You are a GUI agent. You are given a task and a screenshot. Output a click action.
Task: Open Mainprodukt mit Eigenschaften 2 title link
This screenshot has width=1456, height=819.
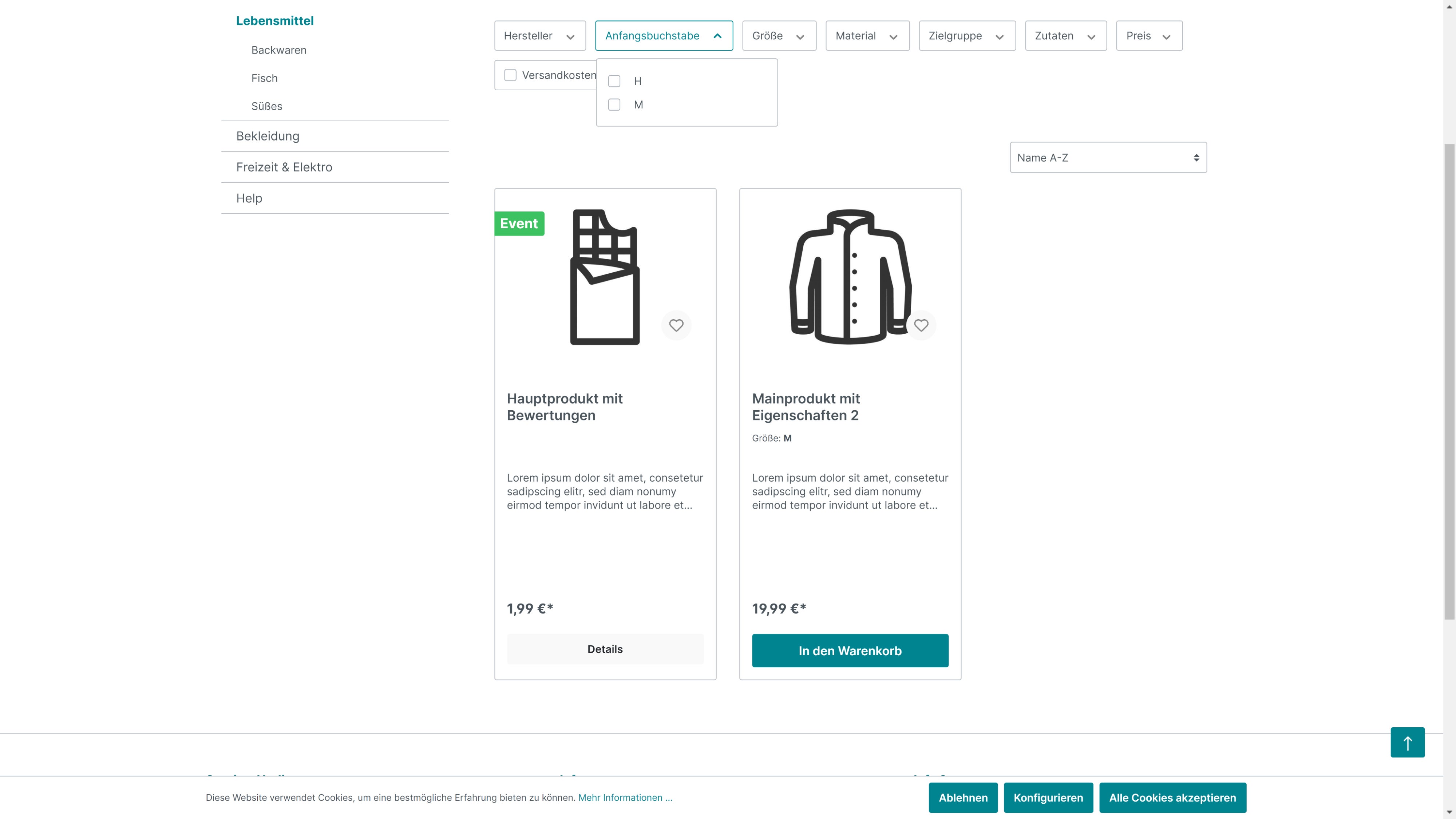[x=806, y=407]
